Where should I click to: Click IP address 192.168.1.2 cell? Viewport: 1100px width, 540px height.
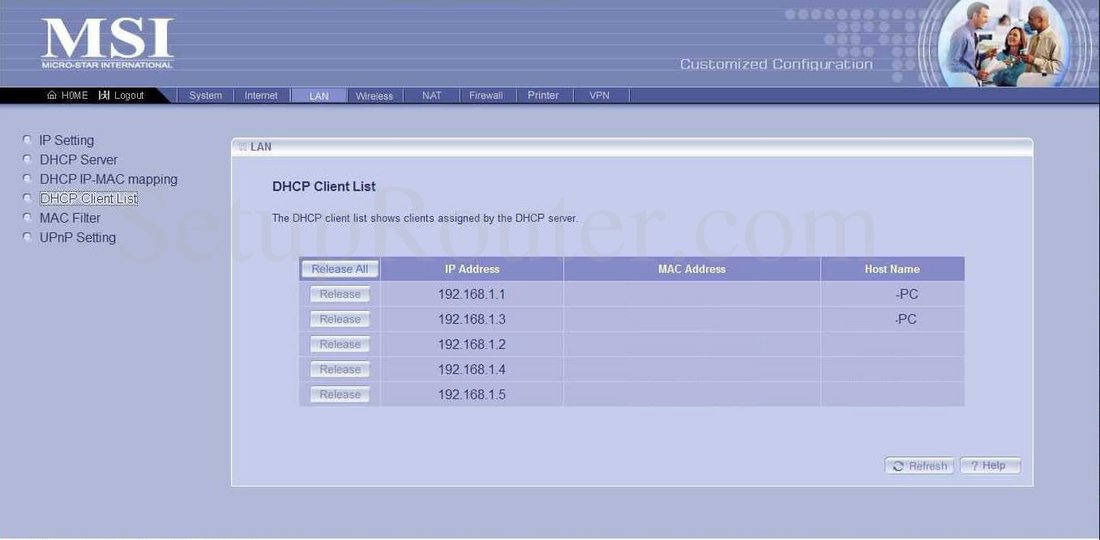click(x=471, y=344)
